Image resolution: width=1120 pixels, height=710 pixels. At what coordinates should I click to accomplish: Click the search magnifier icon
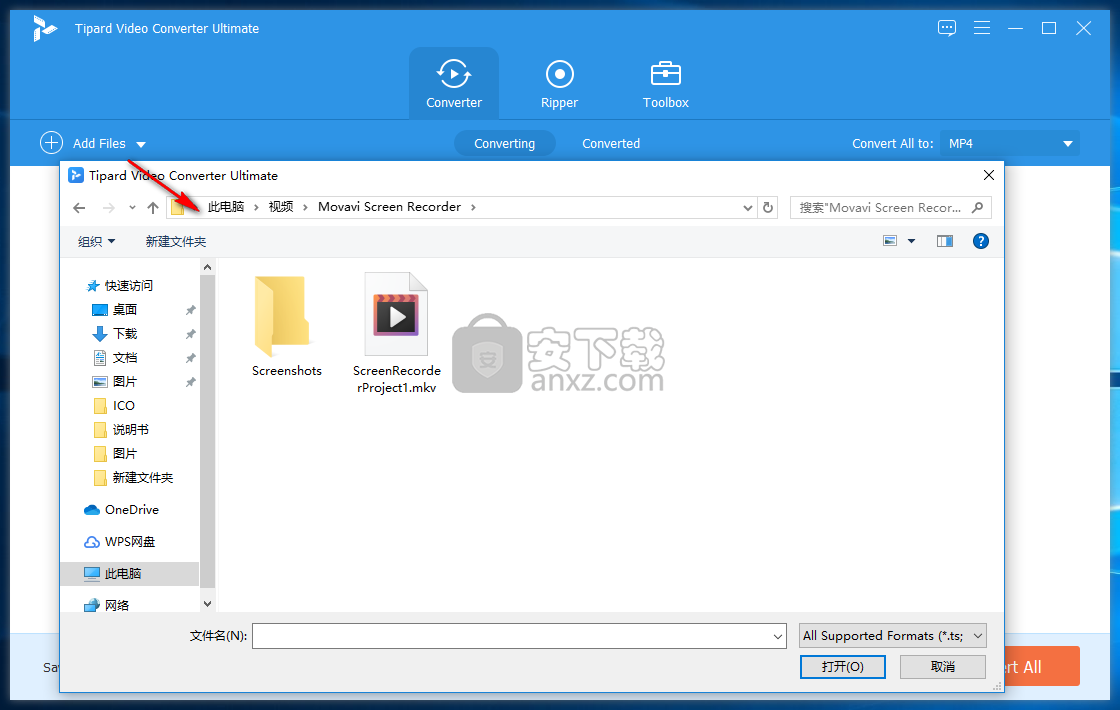pos(978,207)
